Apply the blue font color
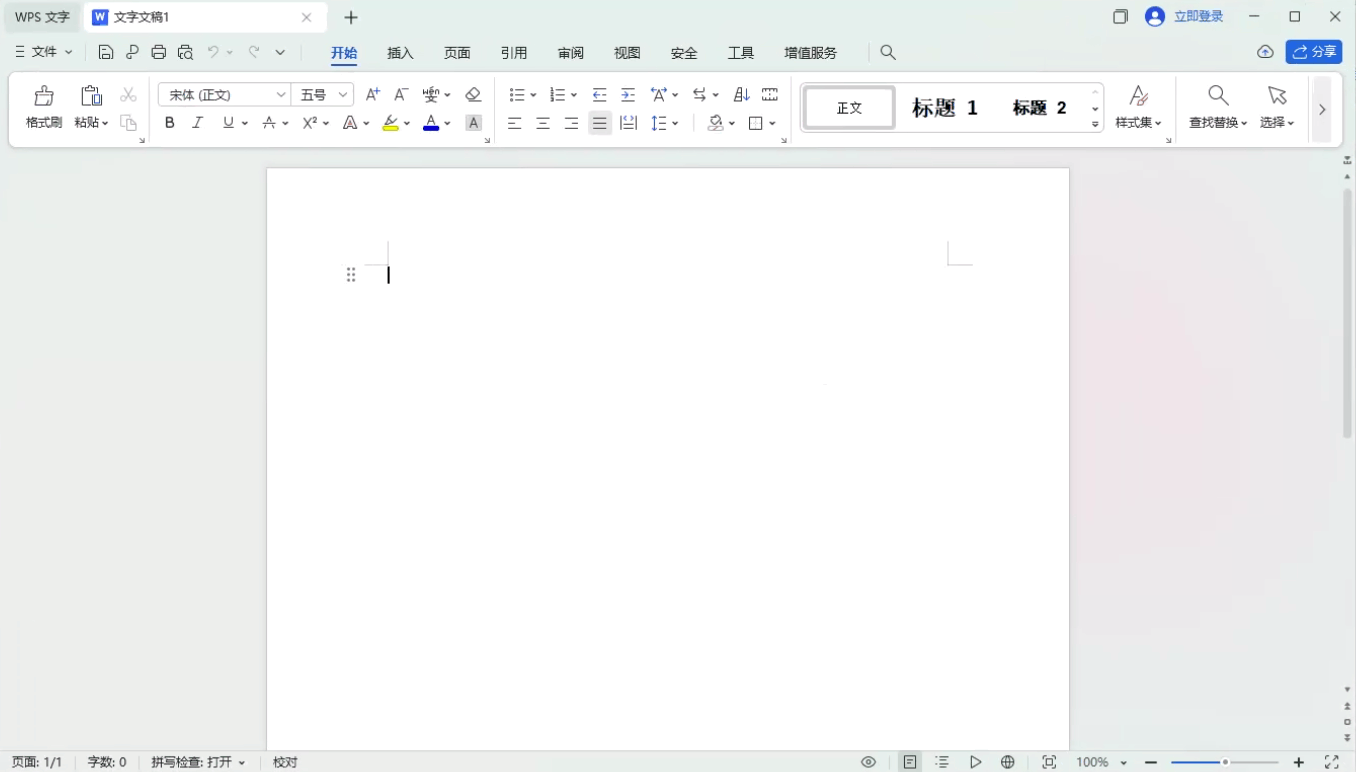1356x772 pixels. 431,123
